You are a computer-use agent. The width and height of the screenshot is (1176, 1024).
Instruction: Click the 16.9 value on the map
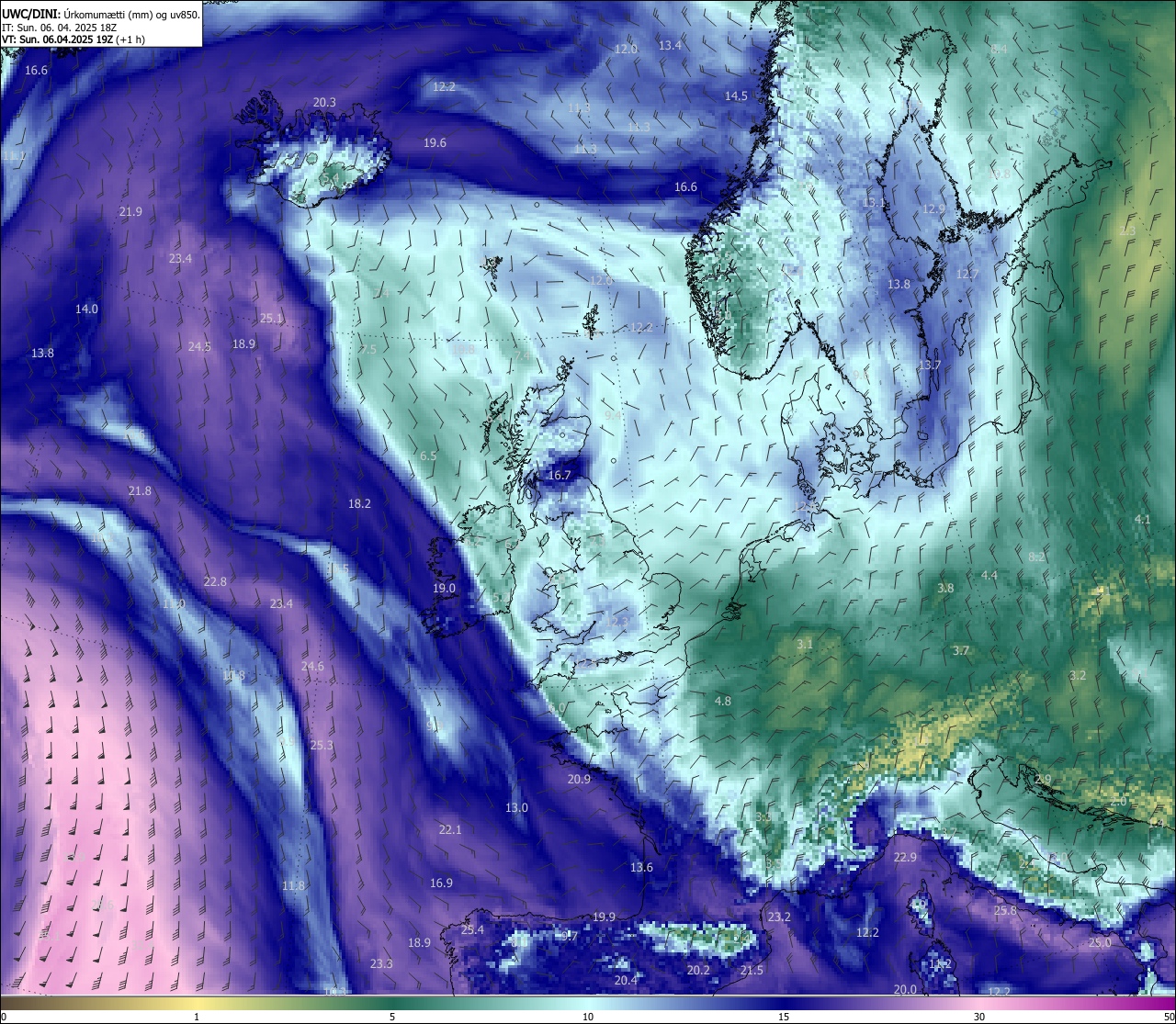point(441,883)
